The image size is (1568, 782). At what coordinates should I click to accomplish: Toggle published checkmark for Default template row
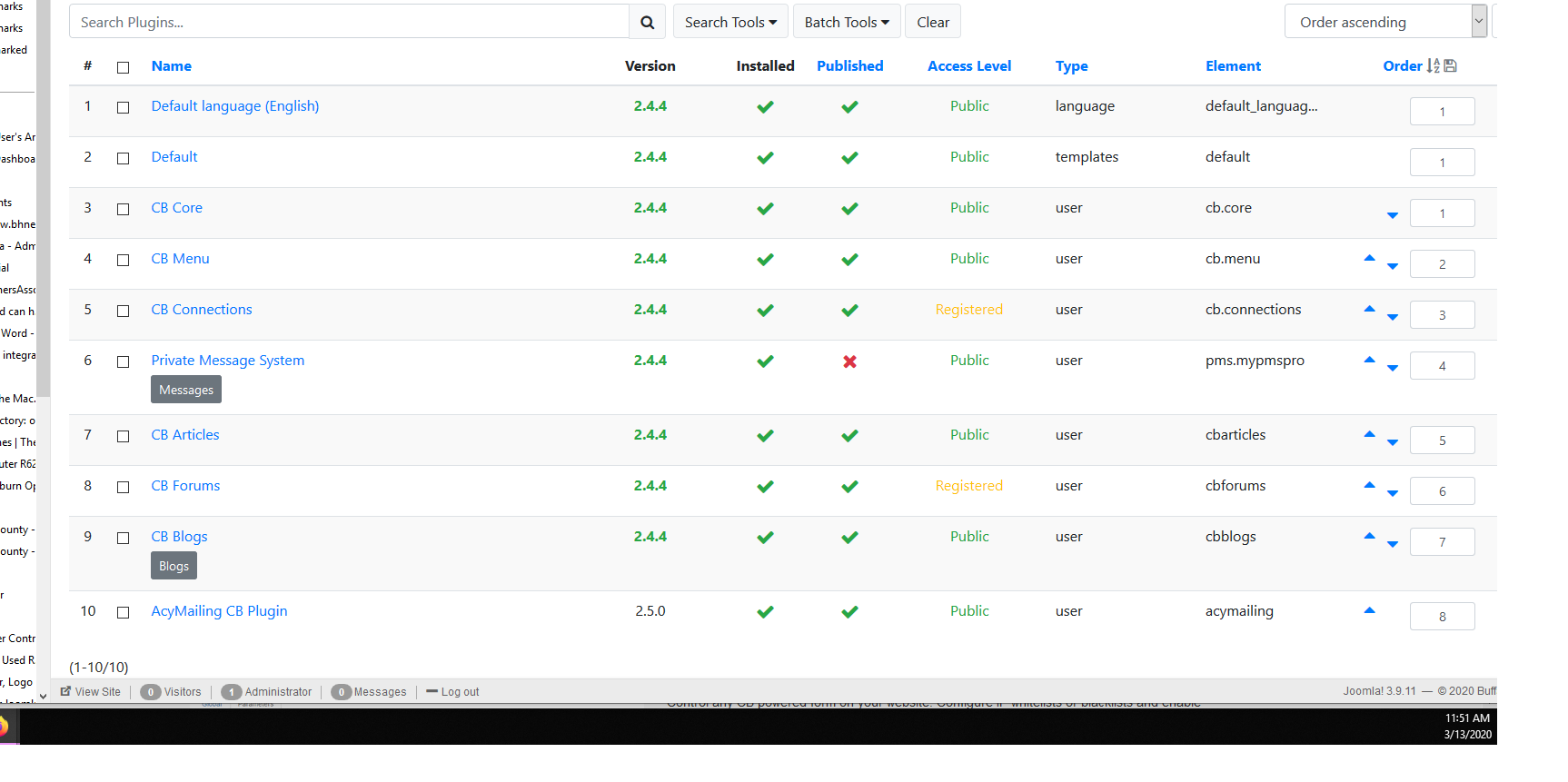click(849, 158)
